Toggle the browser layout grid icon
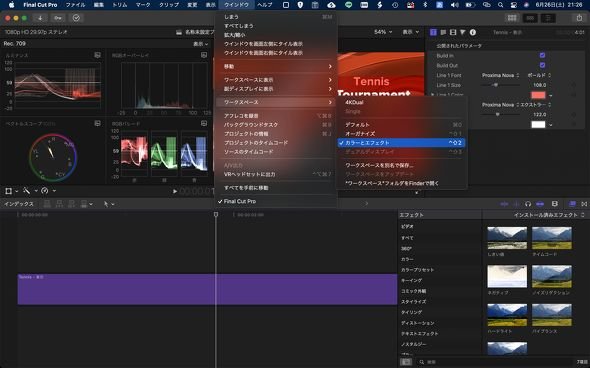This screenshot has width=590, height=368. [x=512, y=18]
